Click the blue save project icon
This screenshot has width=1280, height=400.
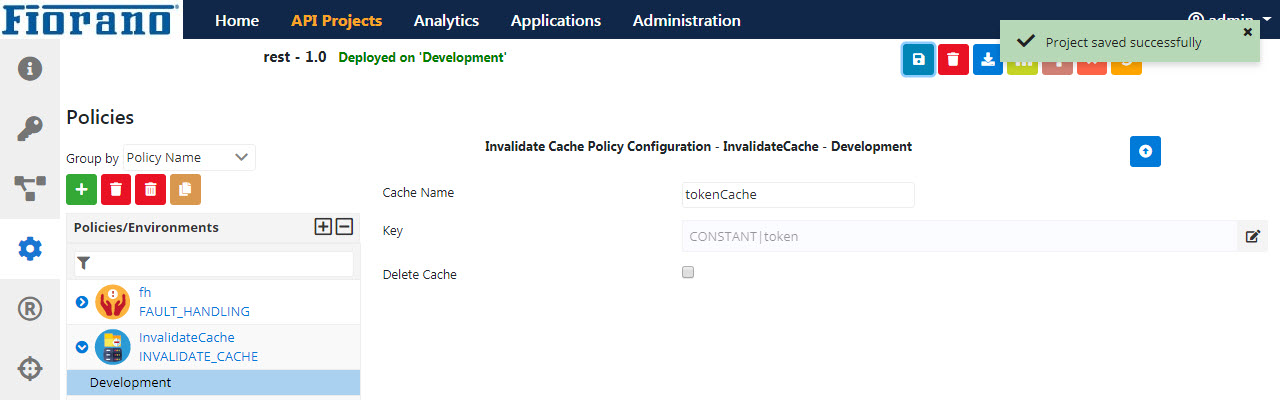[918, 60]
